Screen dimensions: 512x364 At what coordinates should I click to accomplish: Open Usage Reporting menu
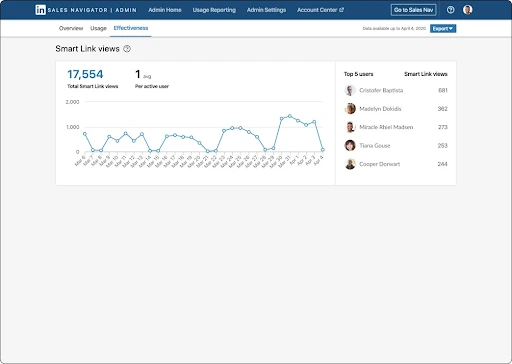tap(214, 10)
